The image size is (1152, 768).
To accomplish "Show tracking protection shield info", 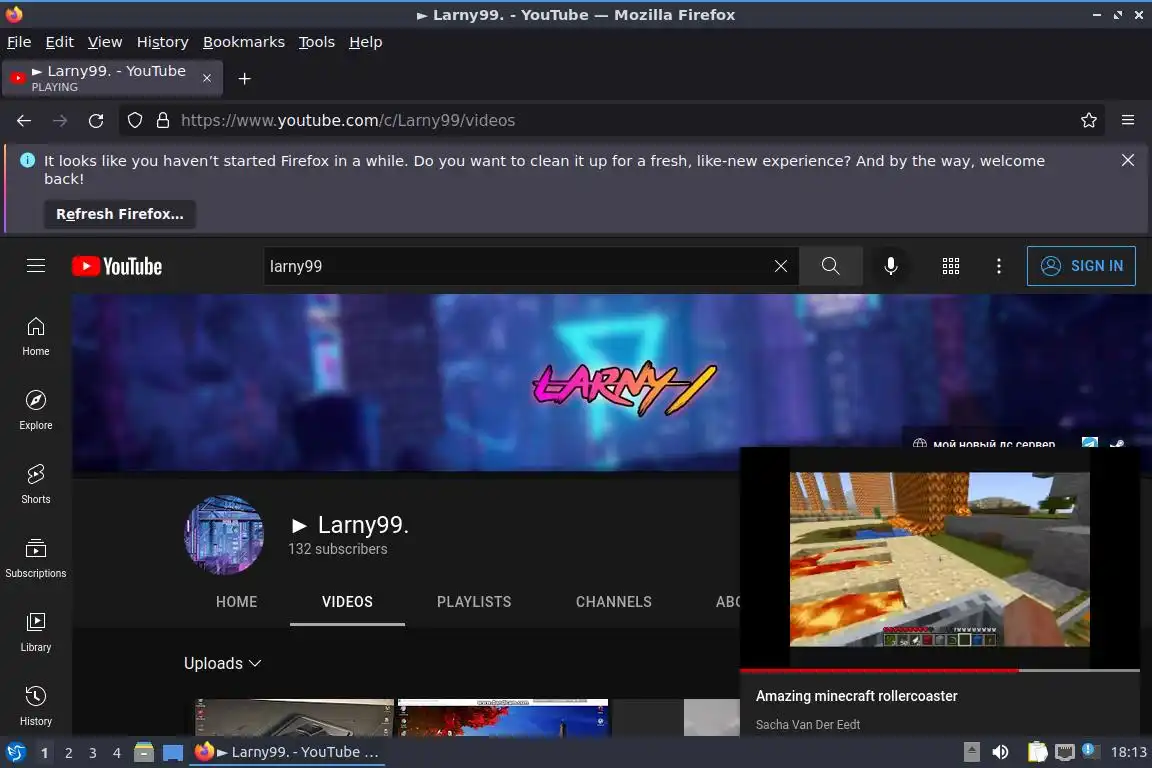I will click(x=134, y=121).
